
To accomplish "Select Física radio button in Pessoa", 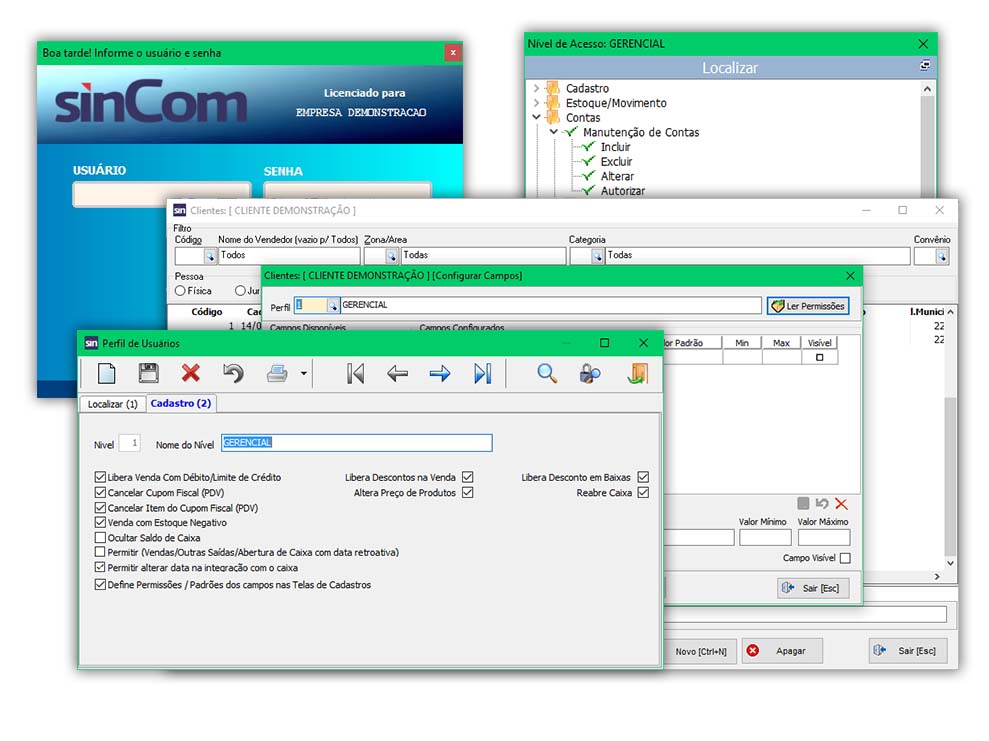I will click(x=180, y=291).
